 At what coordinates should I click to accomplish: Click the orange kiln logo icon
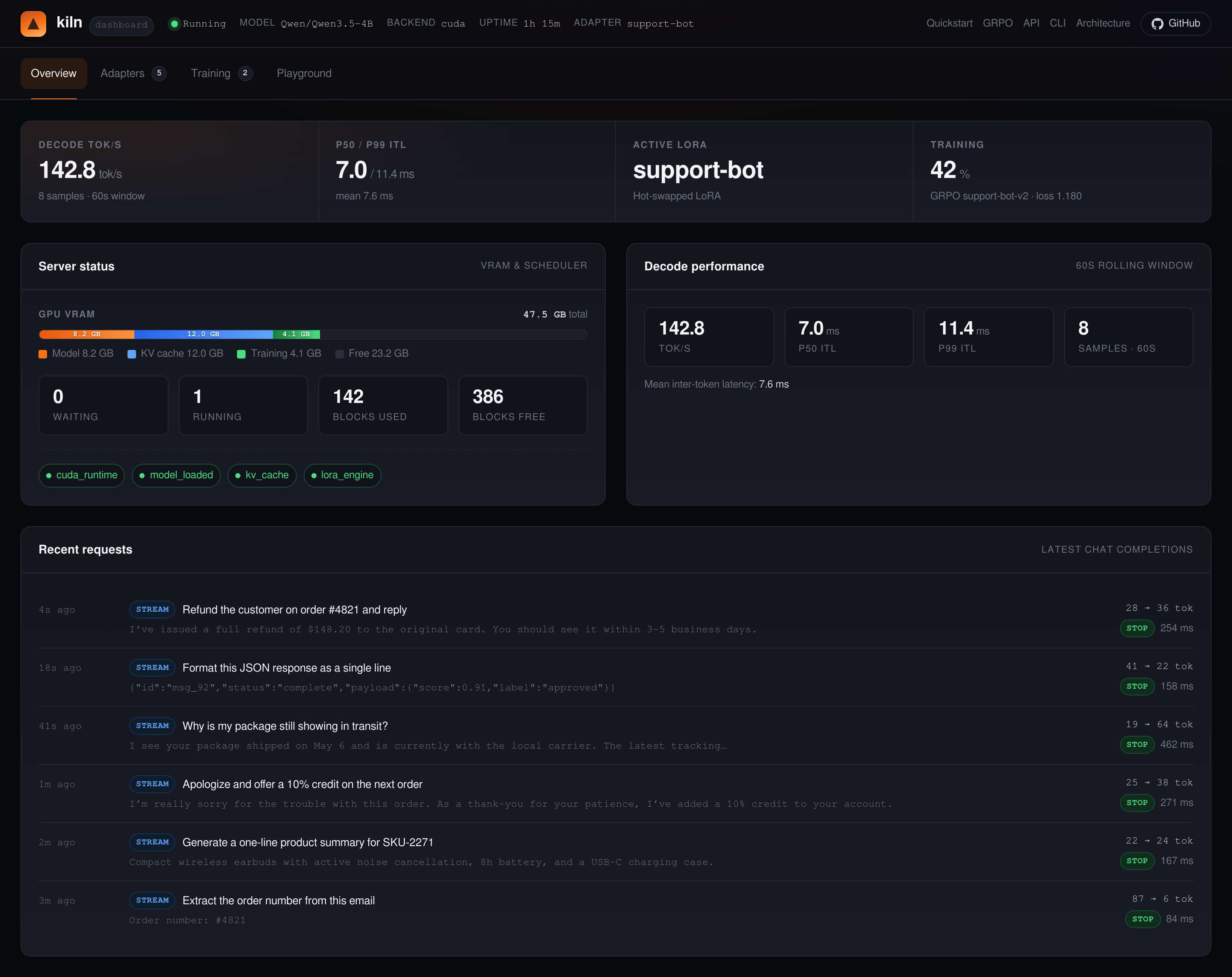point(33,24)
